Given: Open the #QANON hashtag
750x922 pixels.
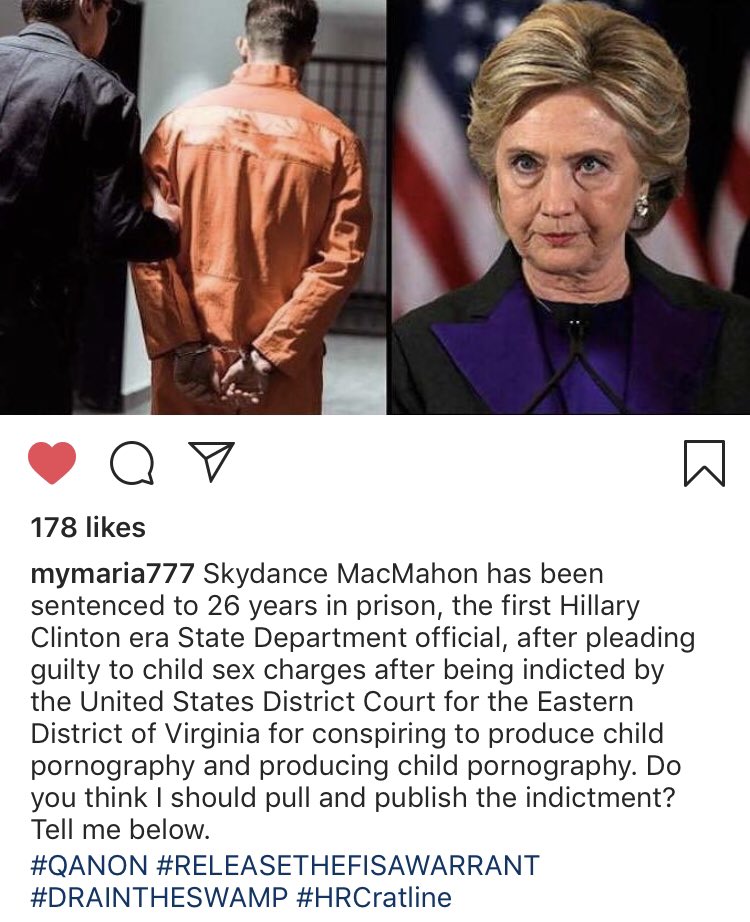Looking at the screenshot, I should [89, 866].
